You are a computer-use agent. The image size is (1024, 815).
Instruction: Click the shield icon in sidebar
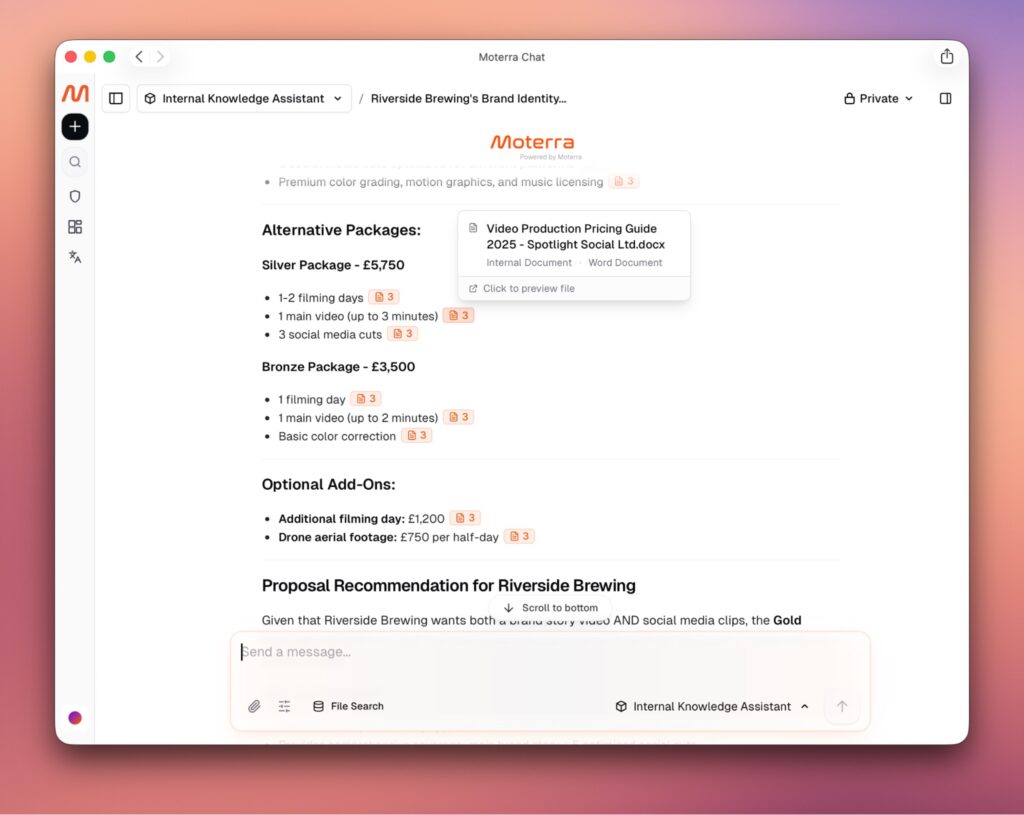click(x=75, y=196)
